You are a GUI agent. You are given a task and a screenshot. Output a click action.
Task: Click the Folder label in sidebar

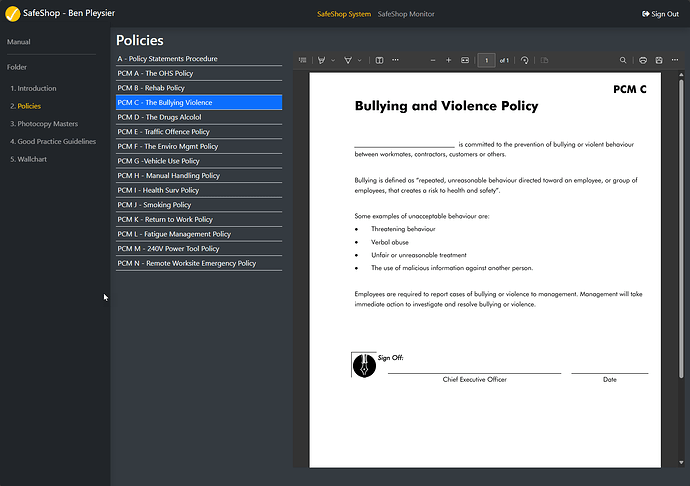pyautogui.click(x=17, y=67)
